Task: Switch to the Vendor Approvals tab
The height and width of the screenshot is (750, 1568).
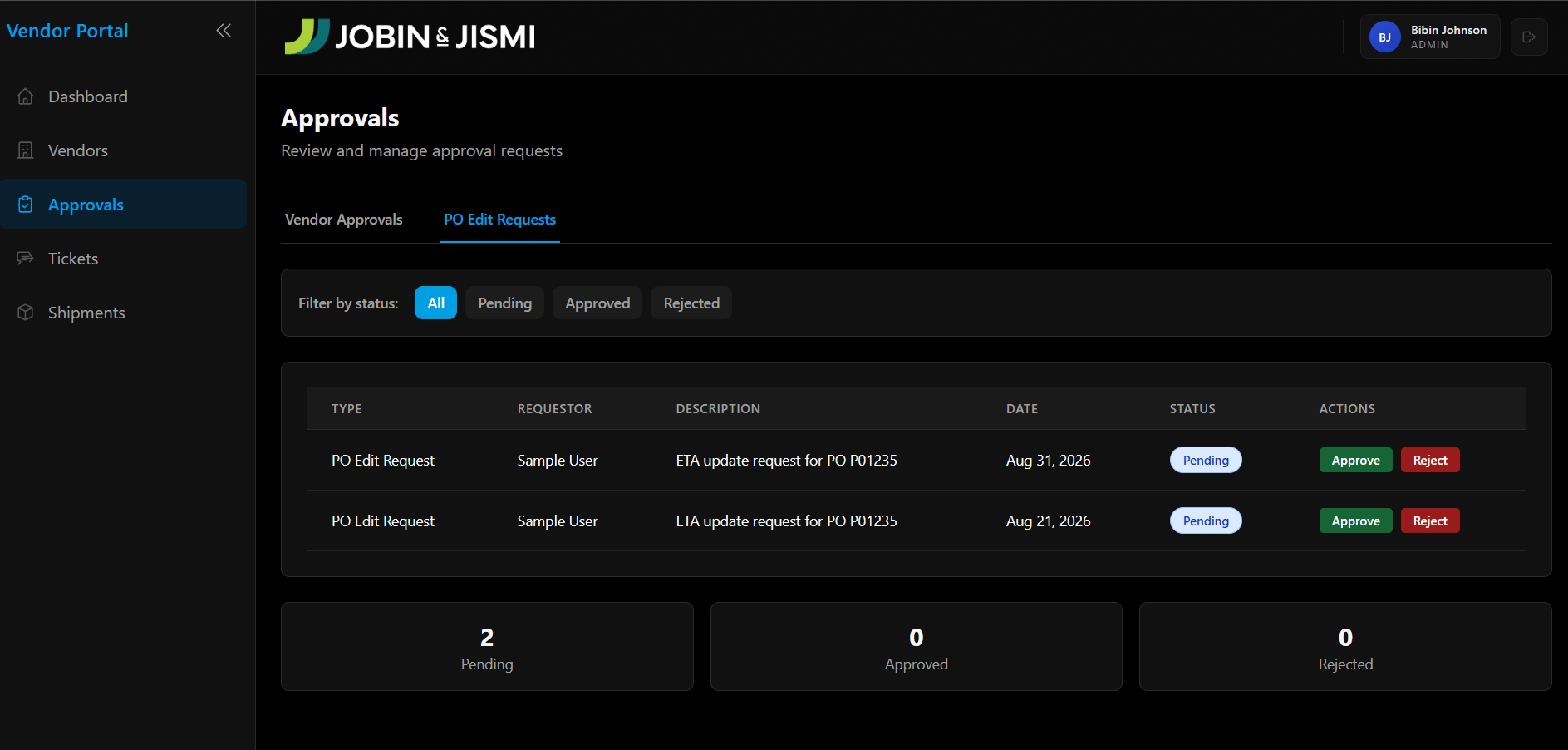Action: (344, 220)
